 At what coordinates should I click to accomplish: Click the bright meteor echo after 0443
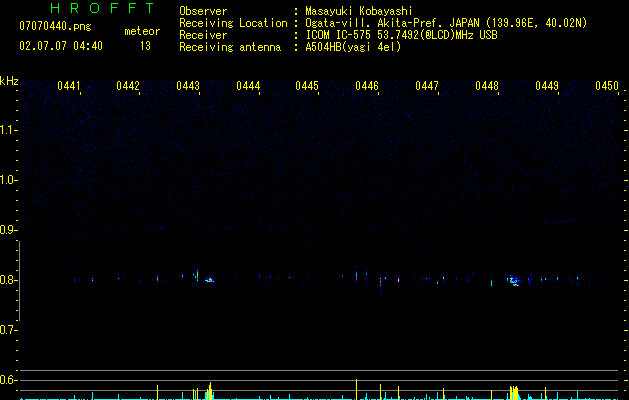tap(209, 280)
